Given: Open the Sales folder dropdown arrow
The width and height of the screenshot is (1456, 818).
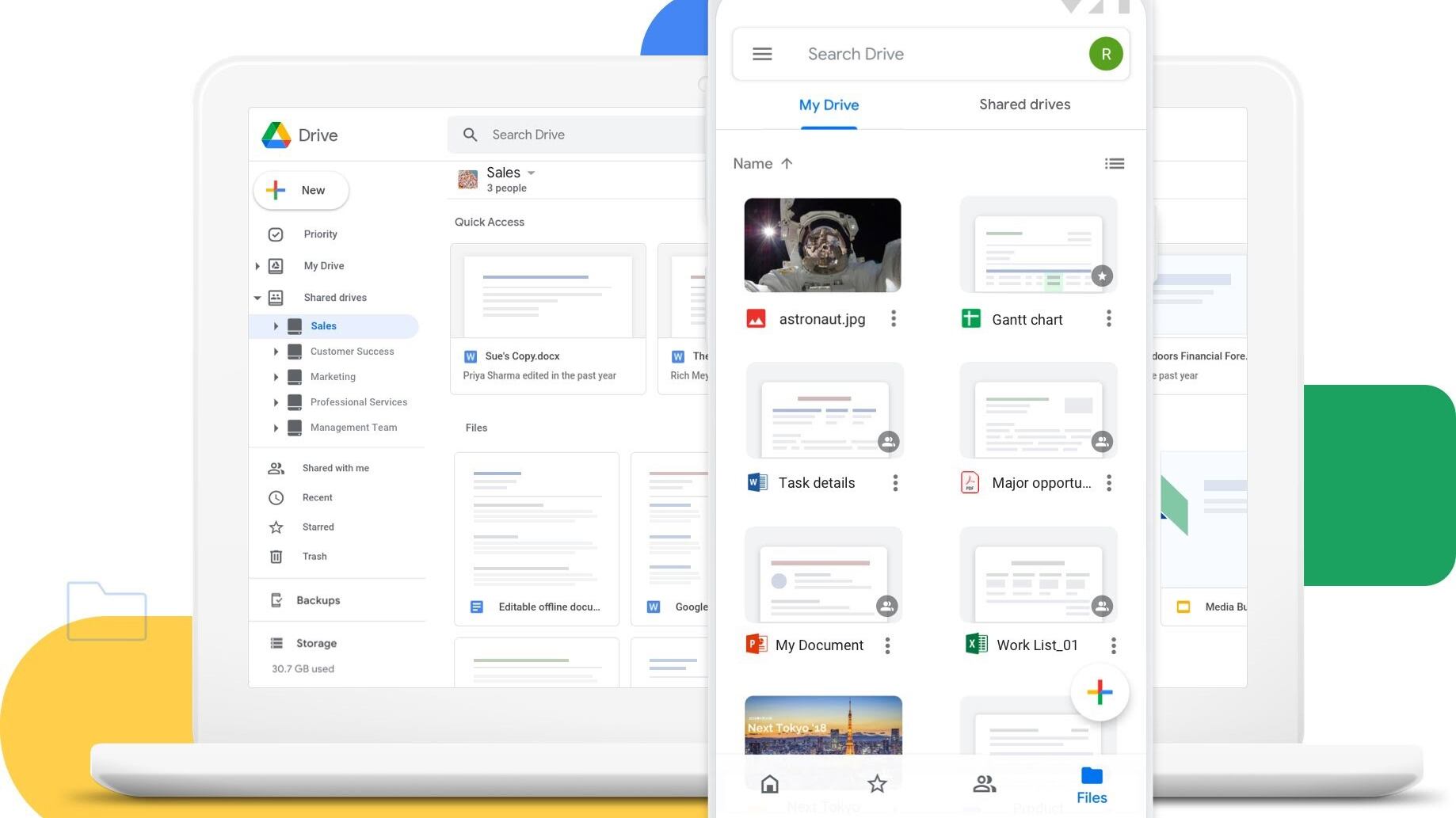Looking at the screenshot, I should [x=532, y=173].
